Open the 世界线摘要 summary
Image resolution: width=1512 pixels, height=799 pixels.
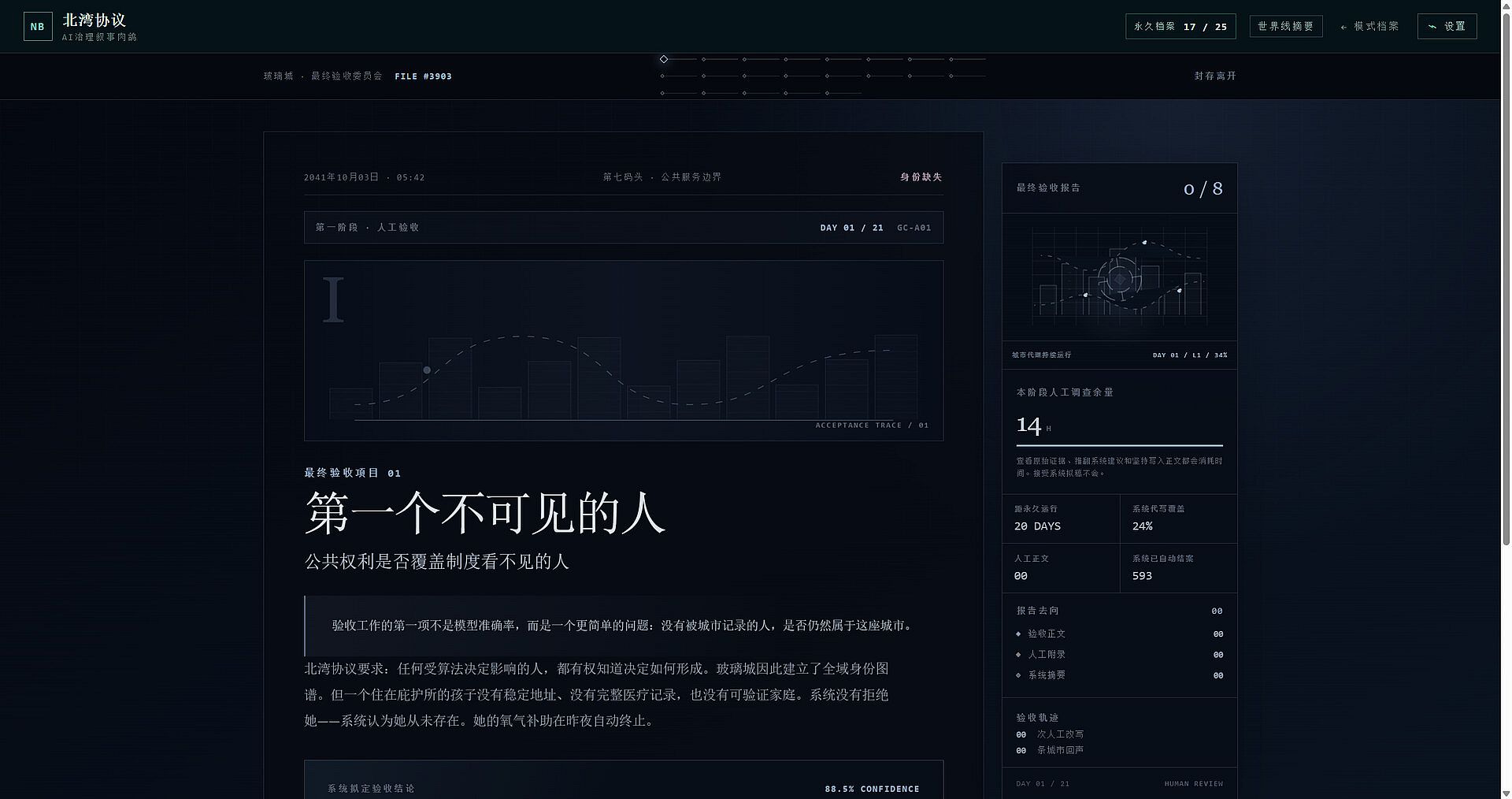1285,26
